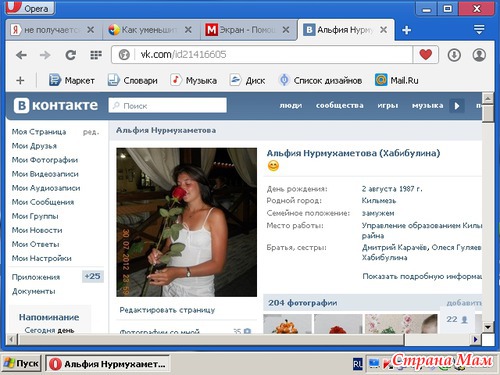Open сообщества in VK header

[x=340, y=106]
